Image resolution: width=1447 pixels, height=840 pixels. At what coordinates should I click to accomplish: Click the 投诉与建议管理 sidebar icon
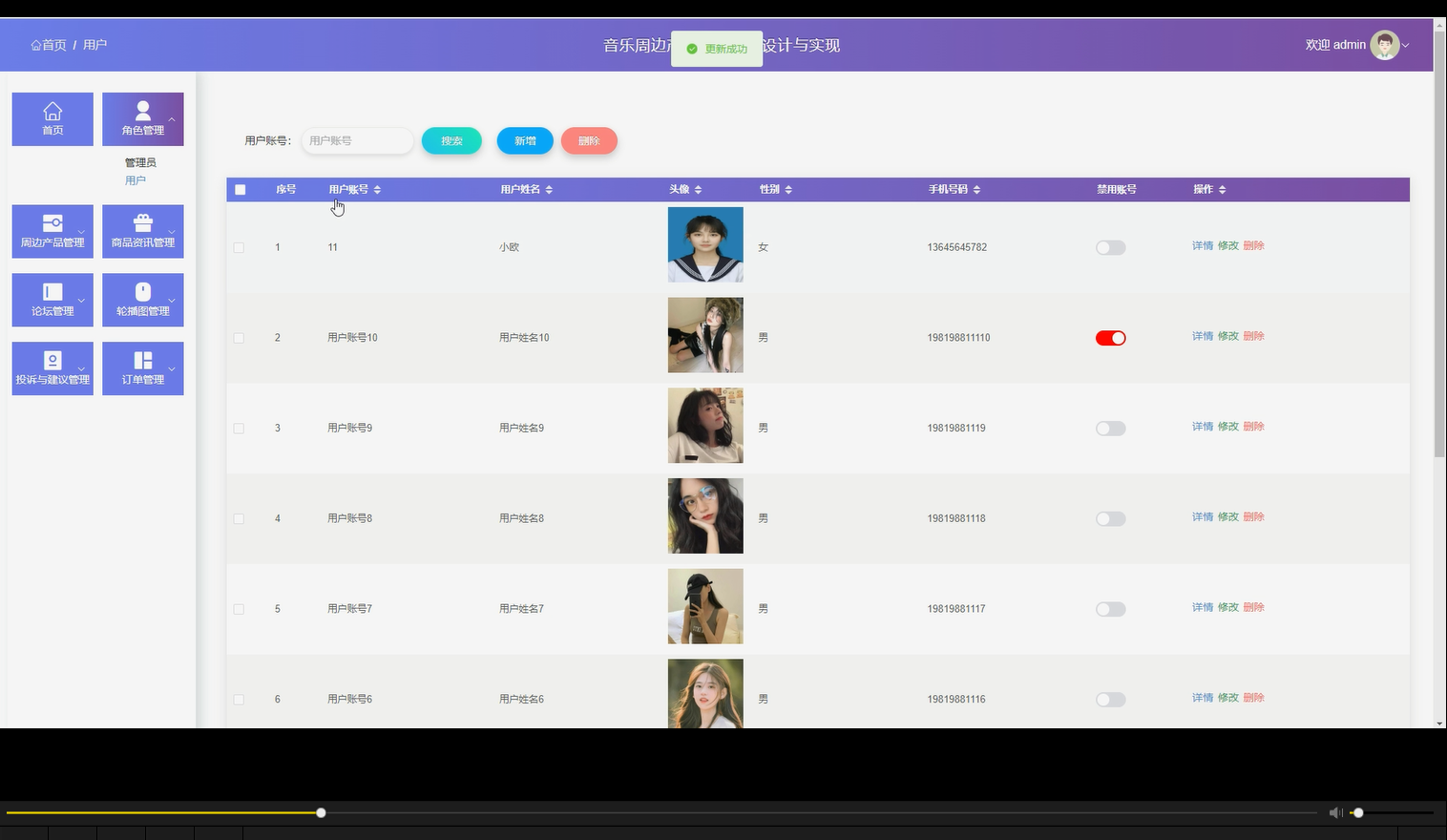pos(52,368)
